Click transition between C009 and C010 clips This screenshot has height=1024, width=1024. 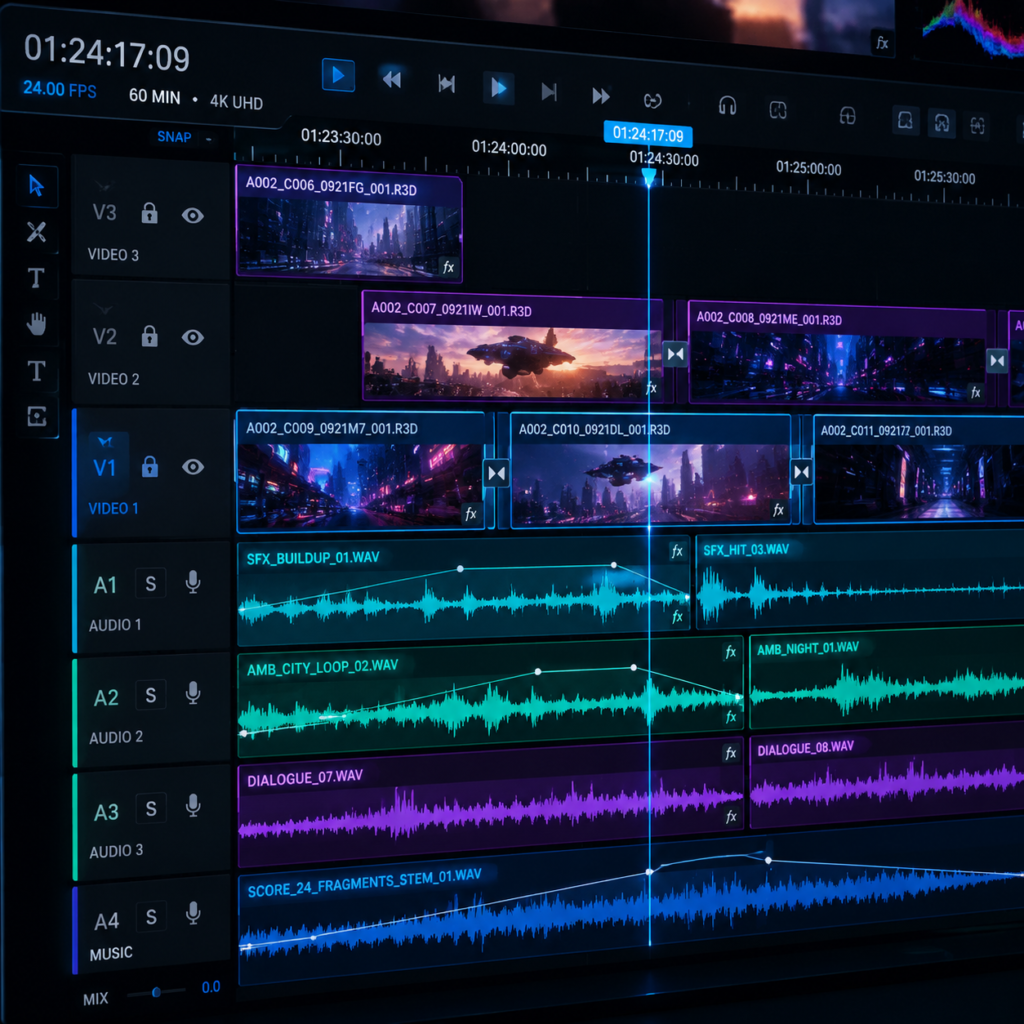[497, 473]
